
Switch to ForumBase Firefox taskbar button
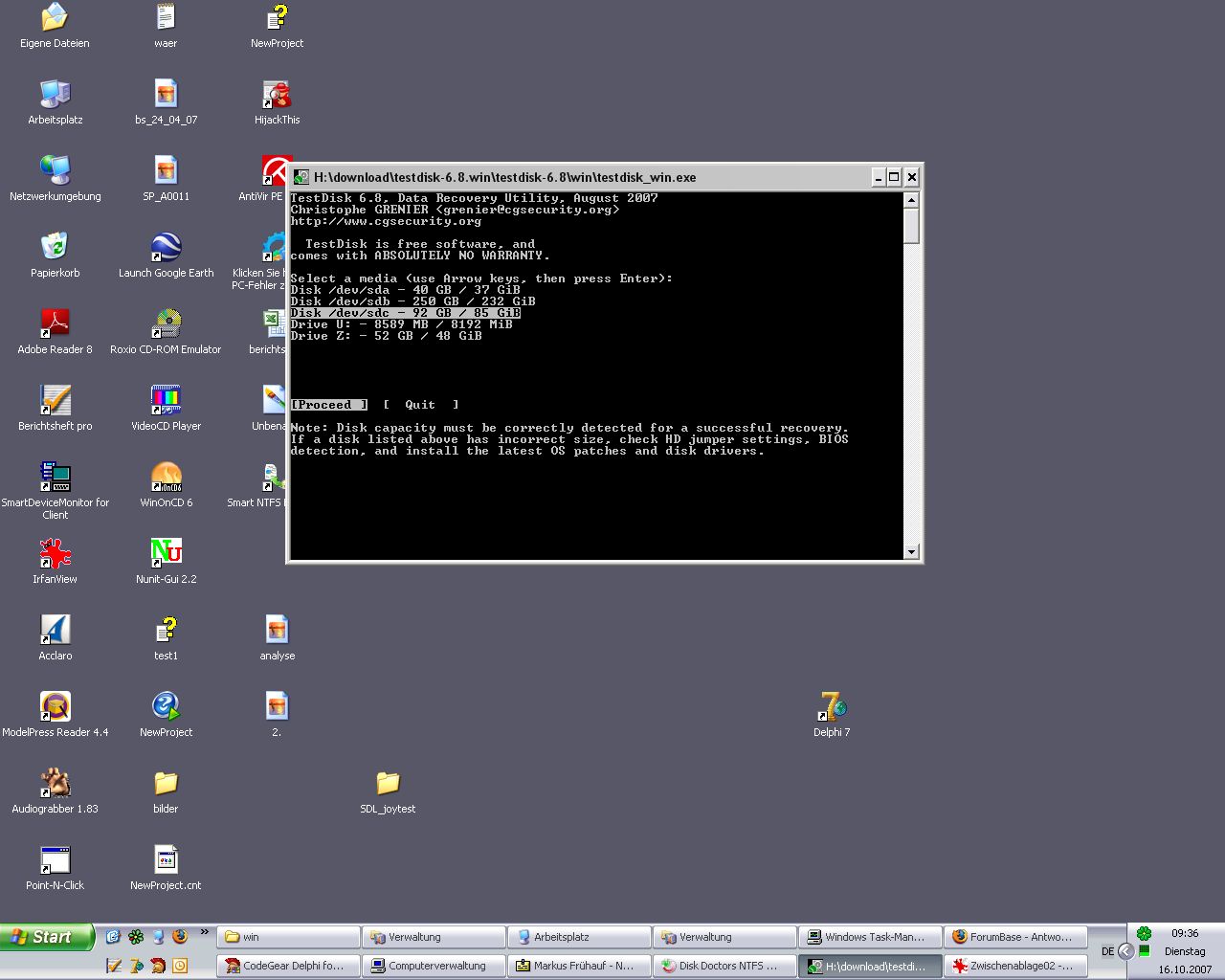(x=1015, y=937)
